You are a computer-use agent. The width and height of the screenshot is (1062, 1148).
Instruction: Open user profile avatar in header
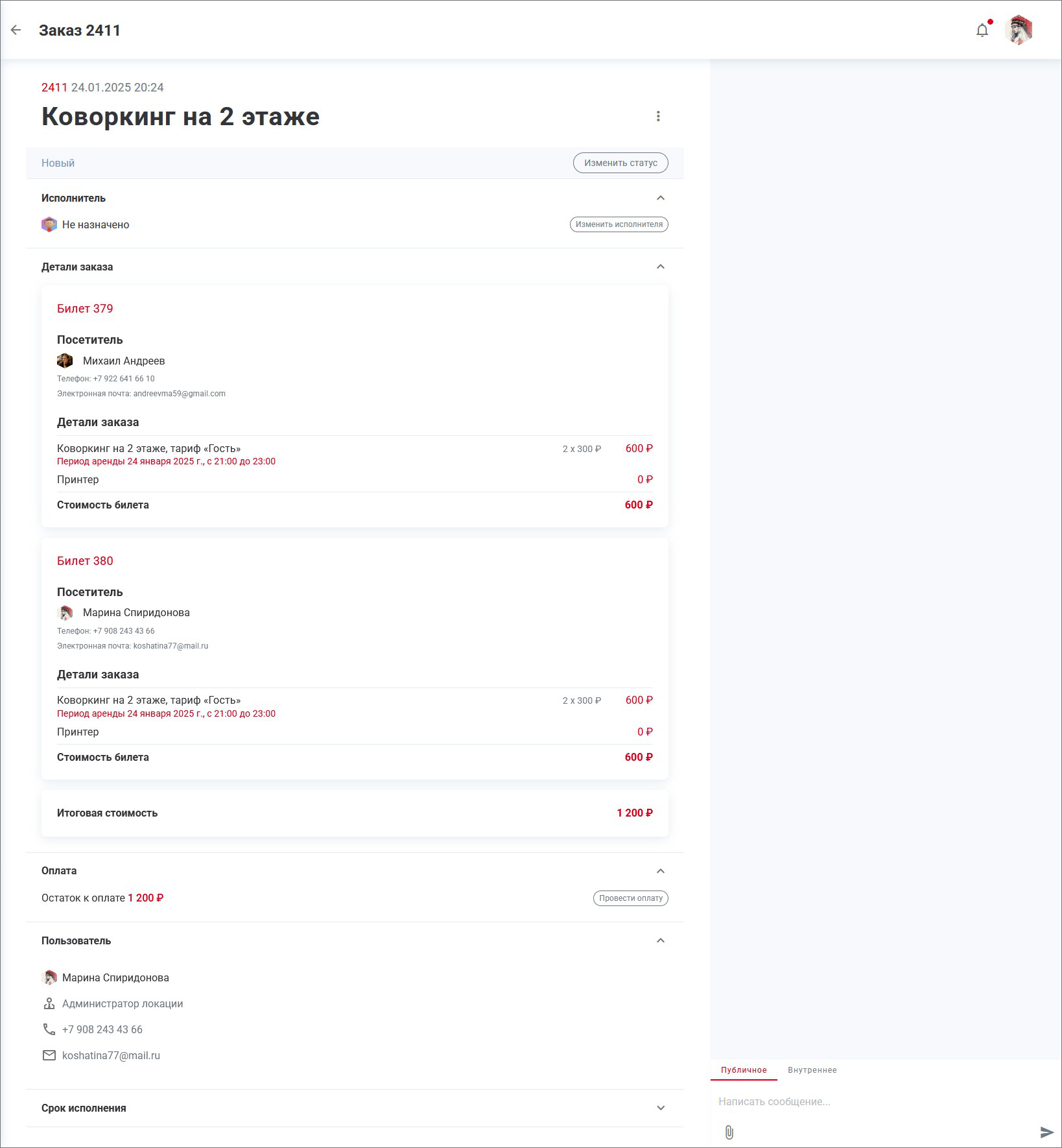click(1019, 30)
